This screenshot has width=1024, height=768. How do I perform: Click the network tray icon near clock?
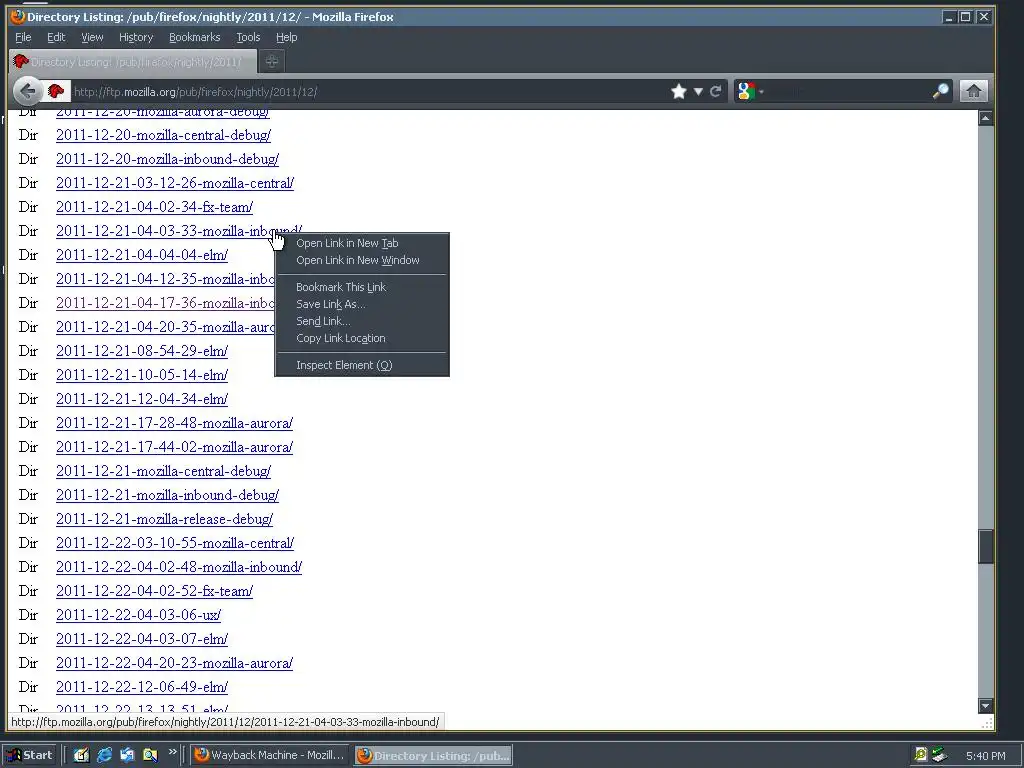click(939, 755)
